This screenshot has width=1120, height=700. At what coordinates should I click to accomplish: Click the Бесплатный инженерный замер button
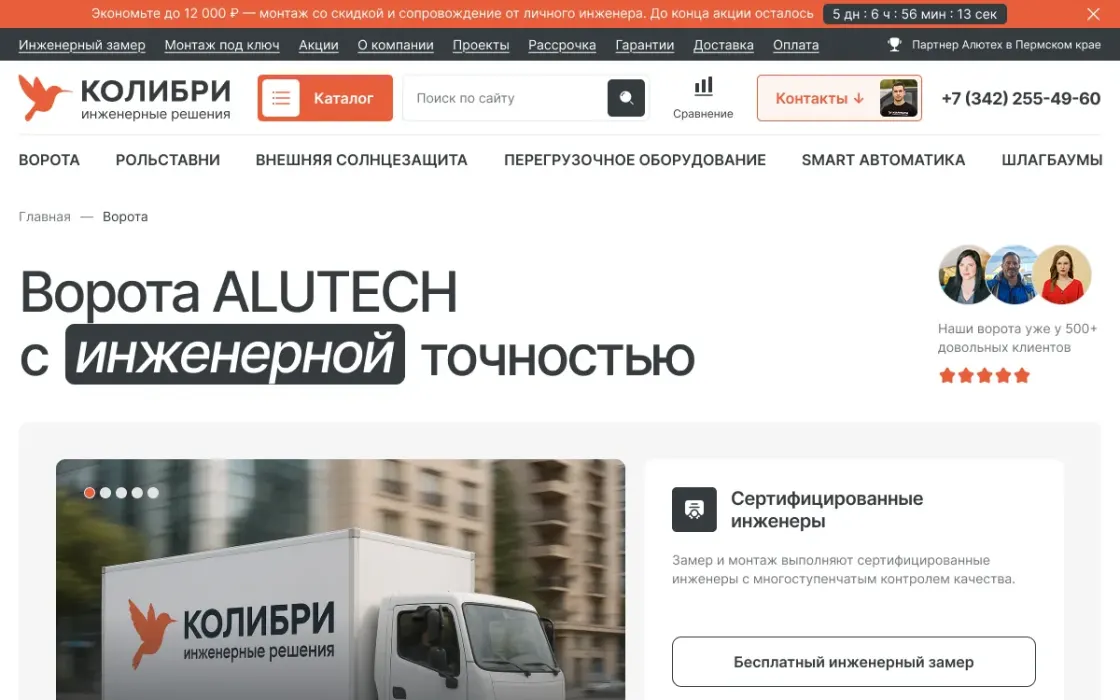854,662
